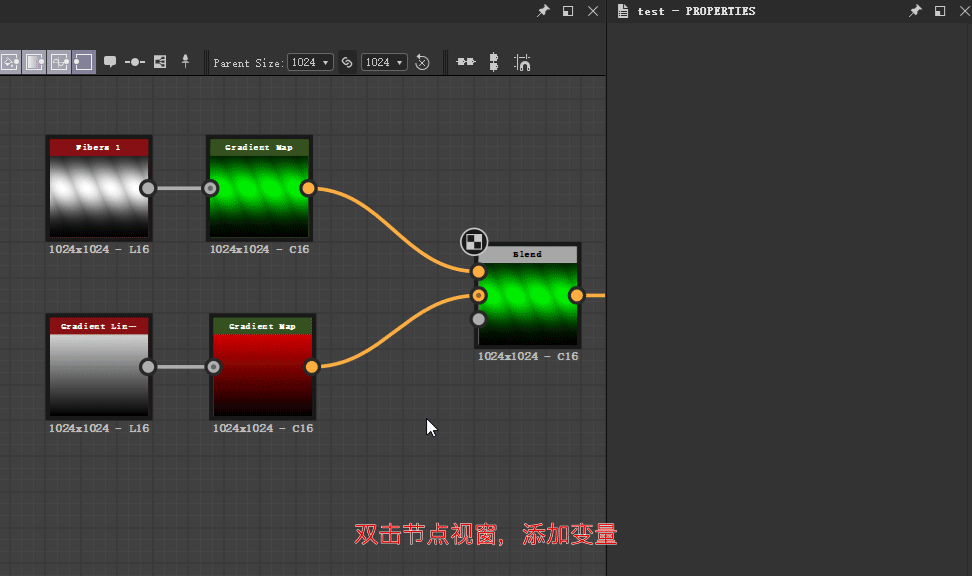Open the second 1024 size dropdown
The image size is (972, 576).
[x=384, y=62]
